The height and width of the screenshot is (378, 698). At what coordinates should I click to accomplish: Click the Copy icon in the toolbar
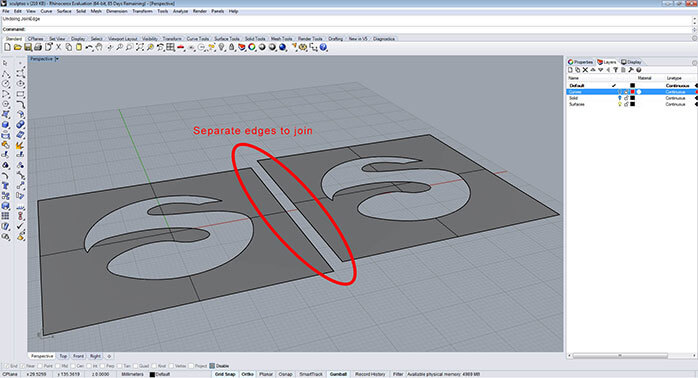pos(69,47)
